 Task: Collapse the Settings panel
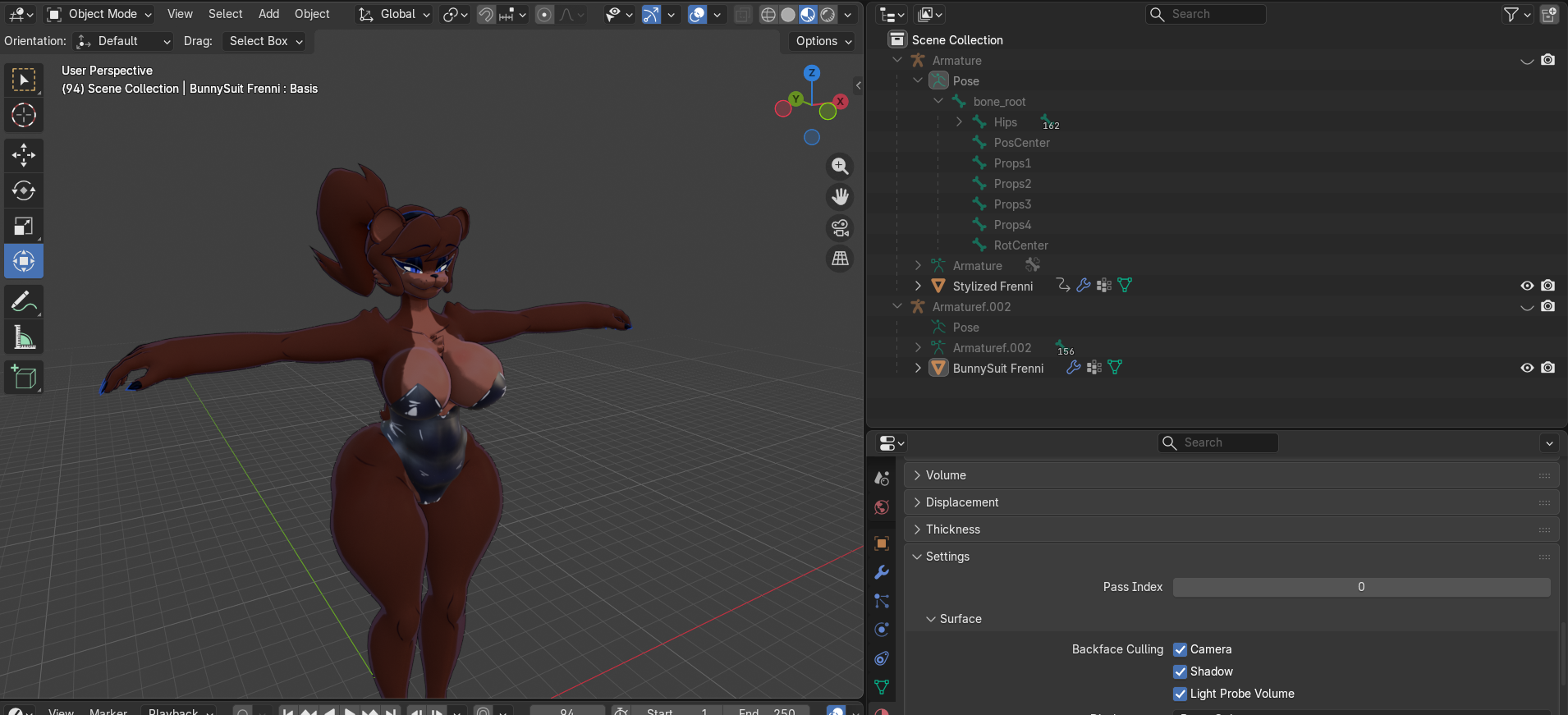(1231, 557)
